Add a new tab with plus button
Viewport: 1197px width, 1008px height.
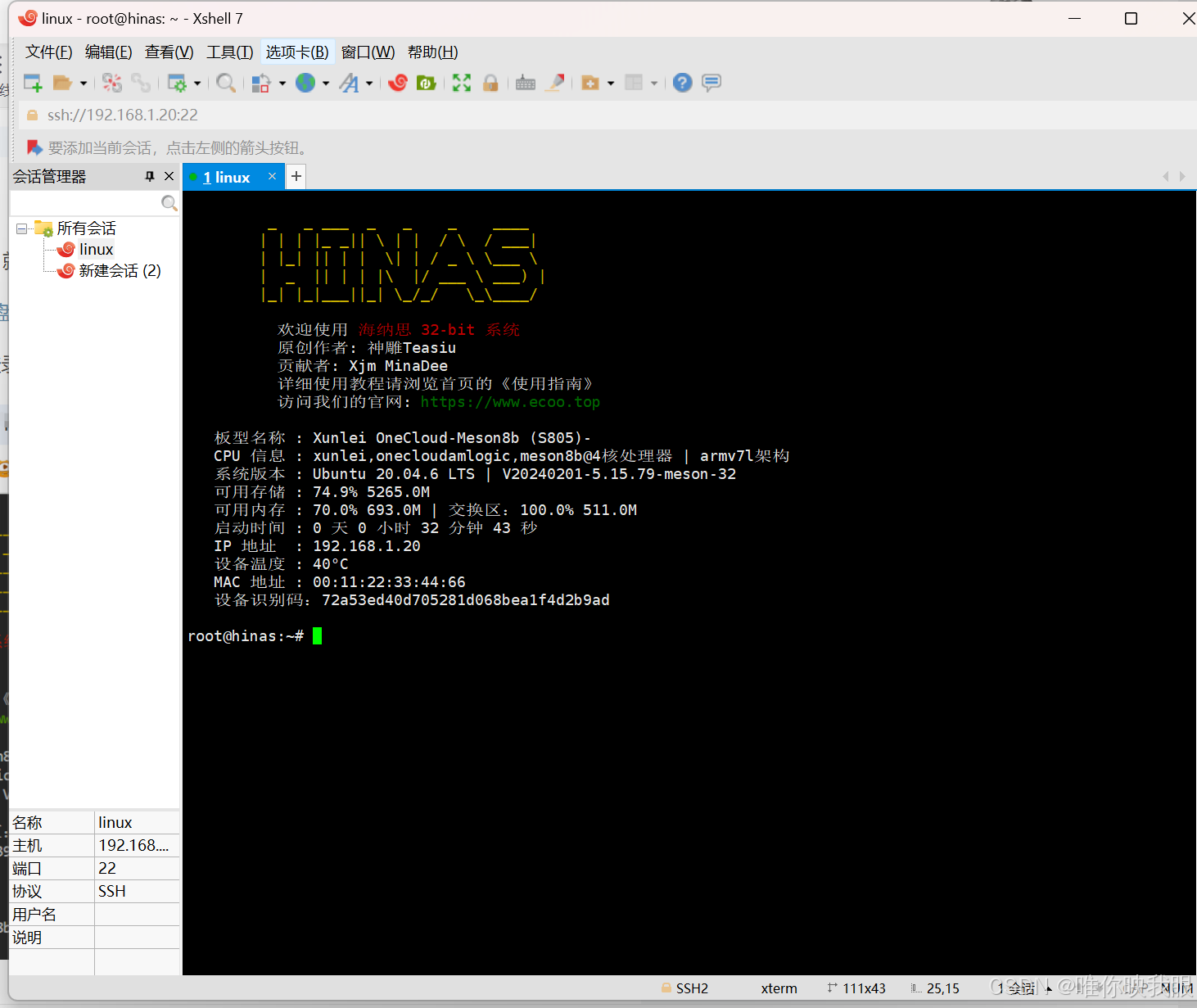(296, 177)
